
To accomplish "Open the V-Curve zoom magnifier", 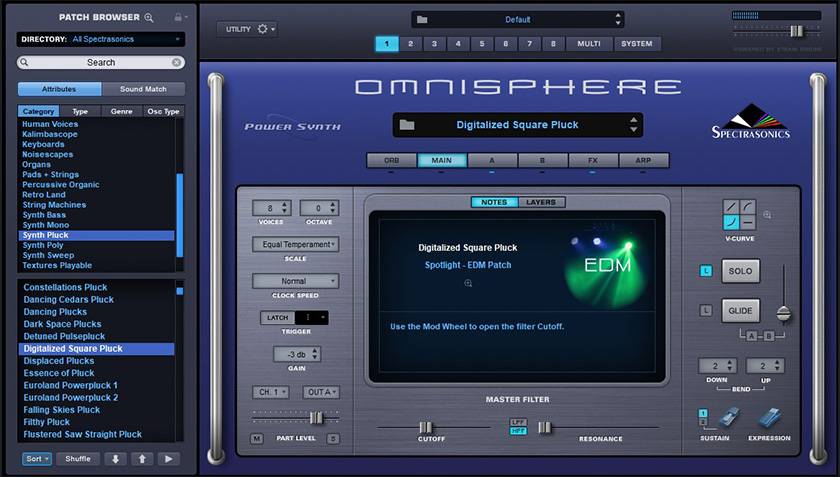I will 767,215.
